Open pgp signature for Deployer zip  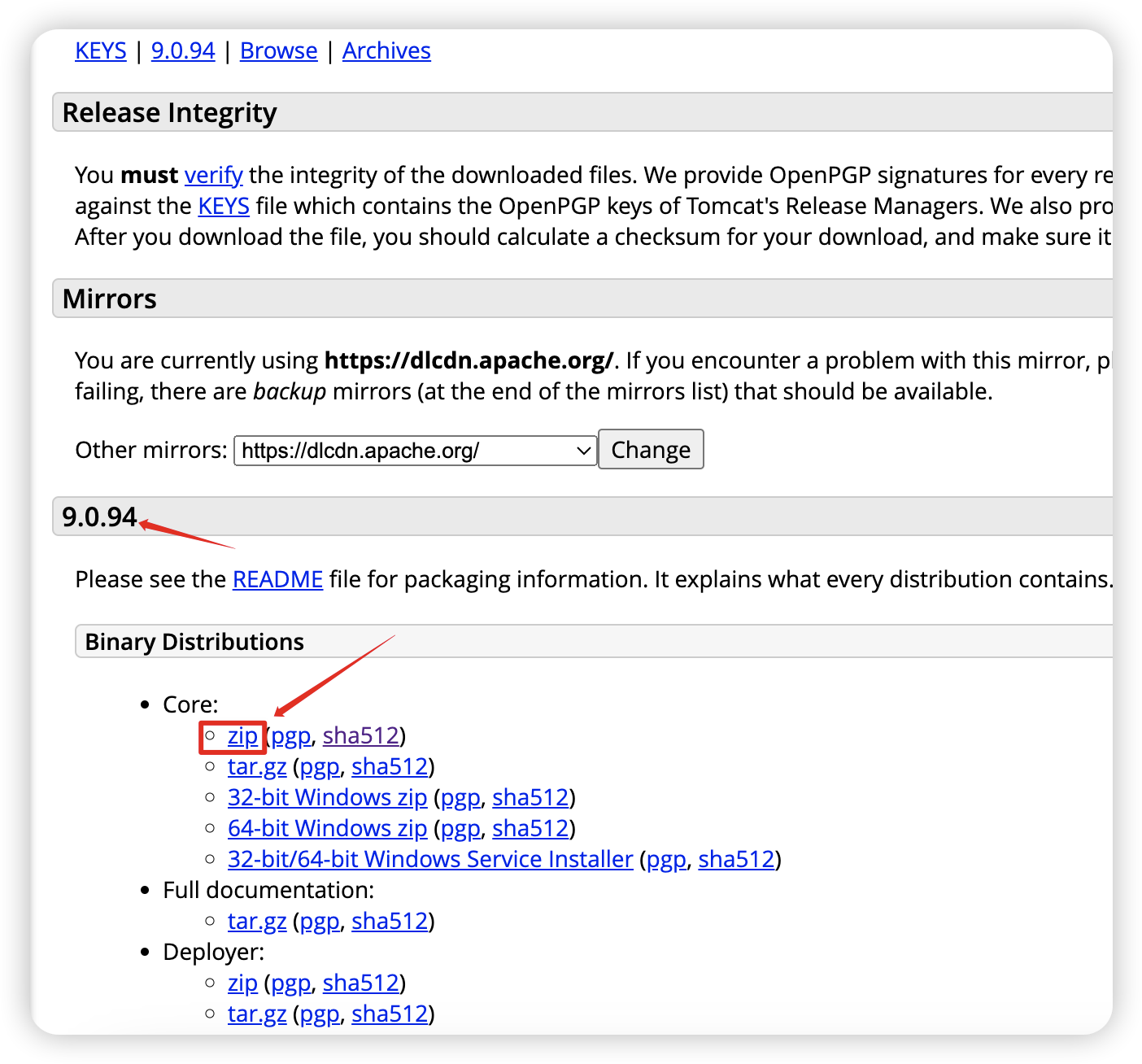point(291,983)
